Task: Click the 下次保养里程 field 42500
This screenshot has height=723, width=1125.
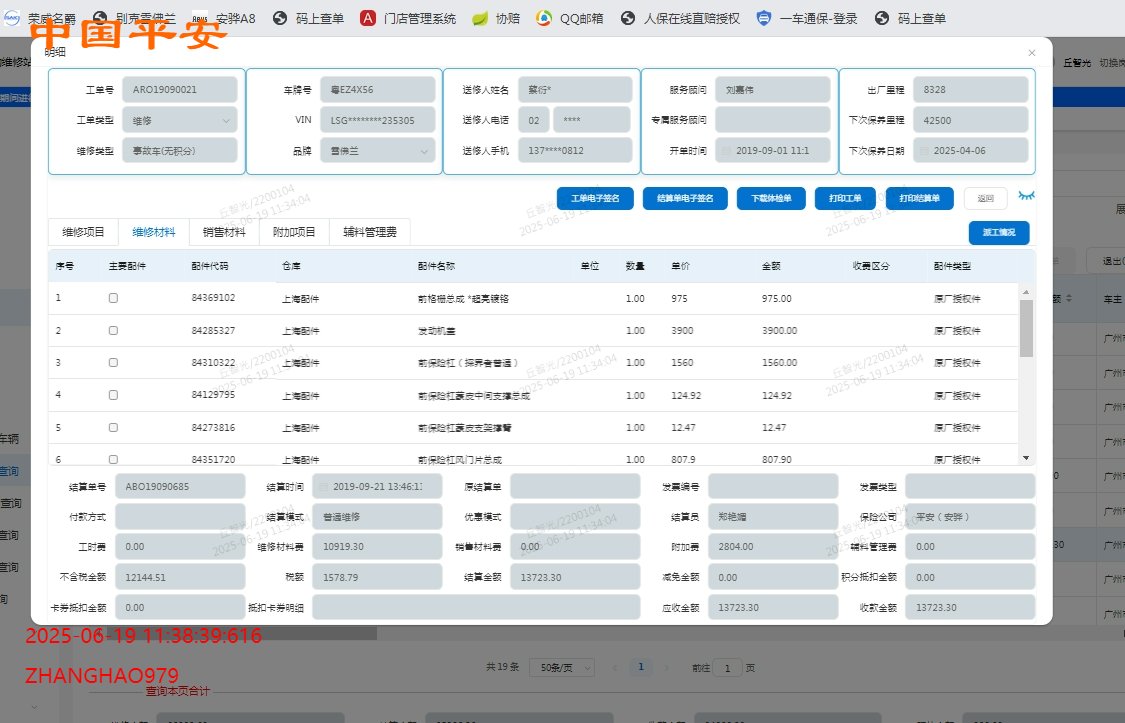Action: click(971, 120)
